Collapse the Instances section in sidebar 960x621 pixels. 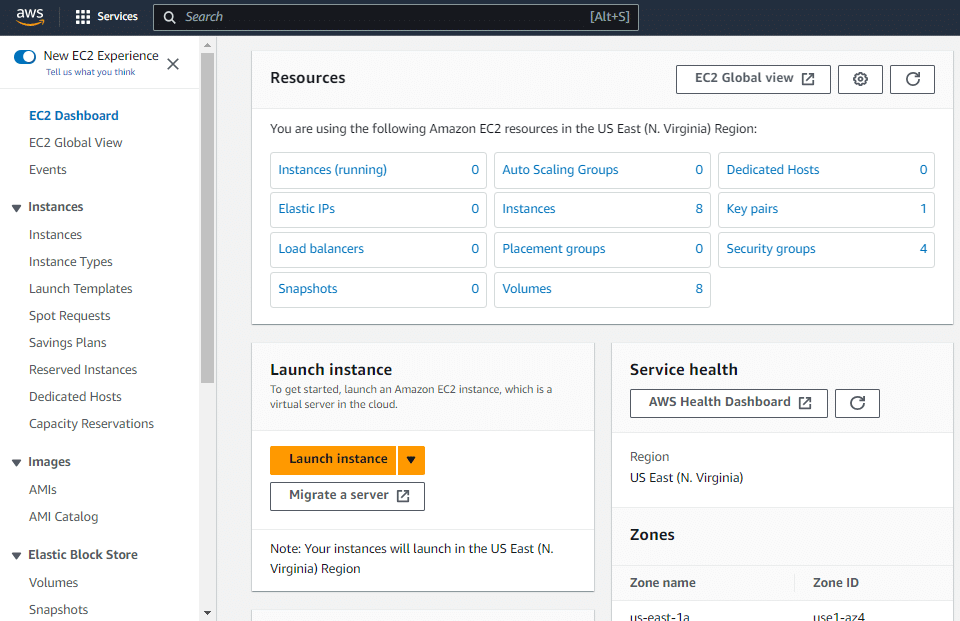tap(15, 207)
